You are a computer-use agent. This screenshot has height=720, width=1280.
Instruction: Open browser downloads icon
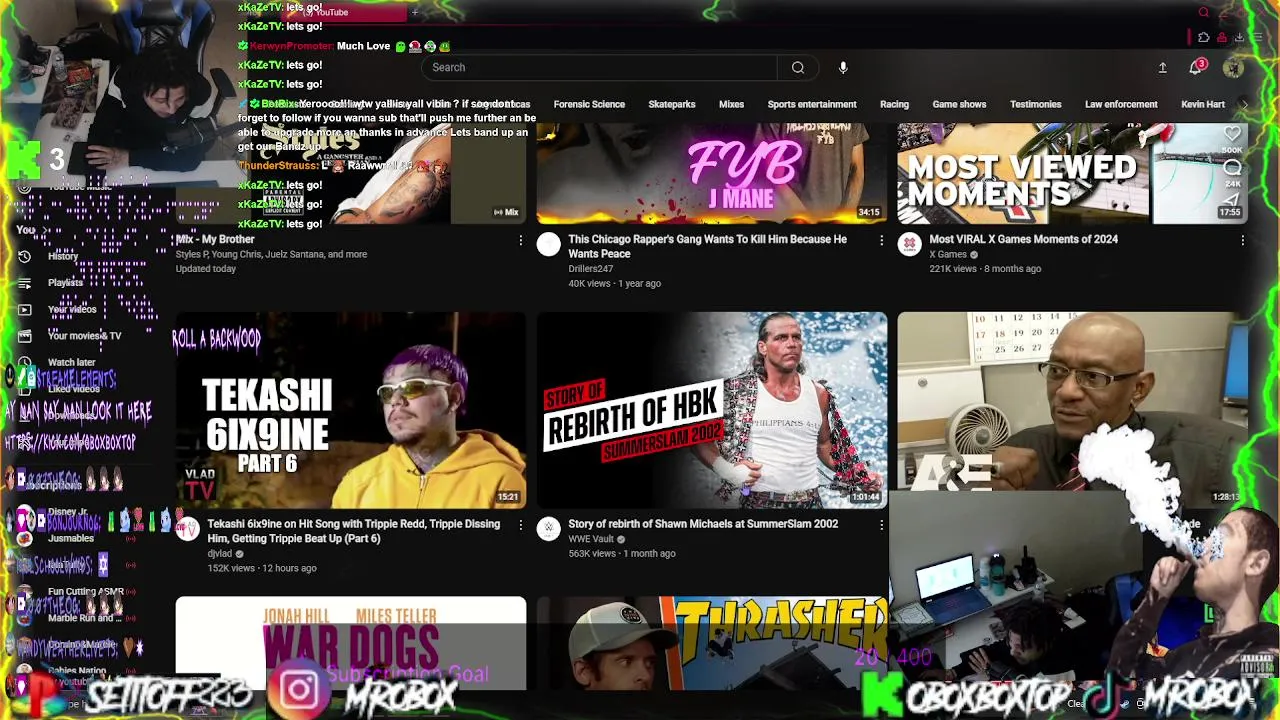tap(1239, 37)
